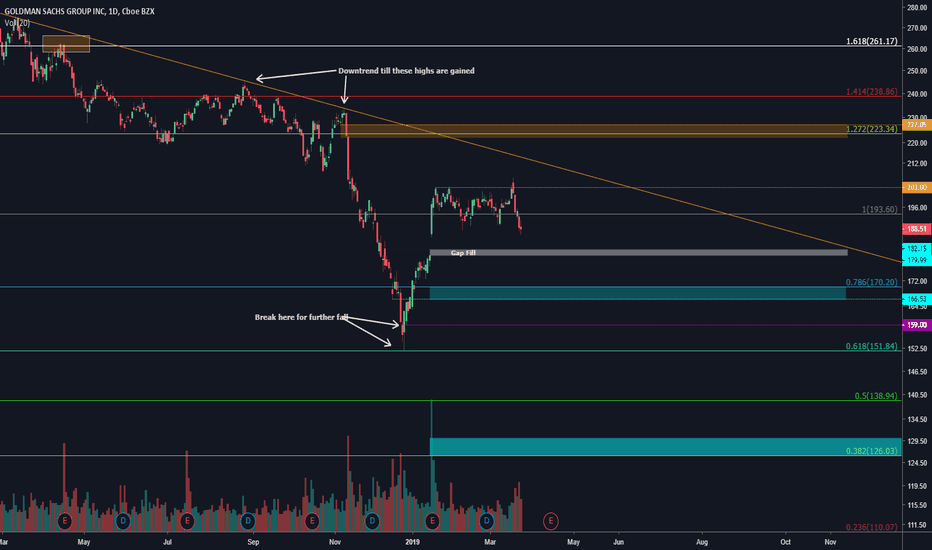The width and height of the screenshot is (932, 550).
Task: Click the Aug label on time axis
Action: [702, 542]
